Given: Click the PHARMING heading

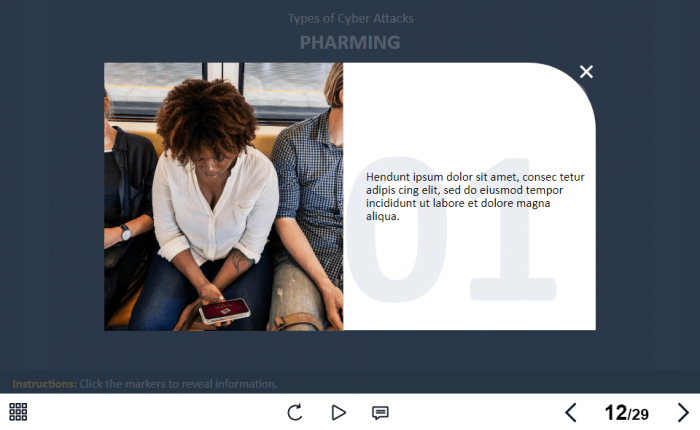Looking at the screenshot, I should (350, 42).
